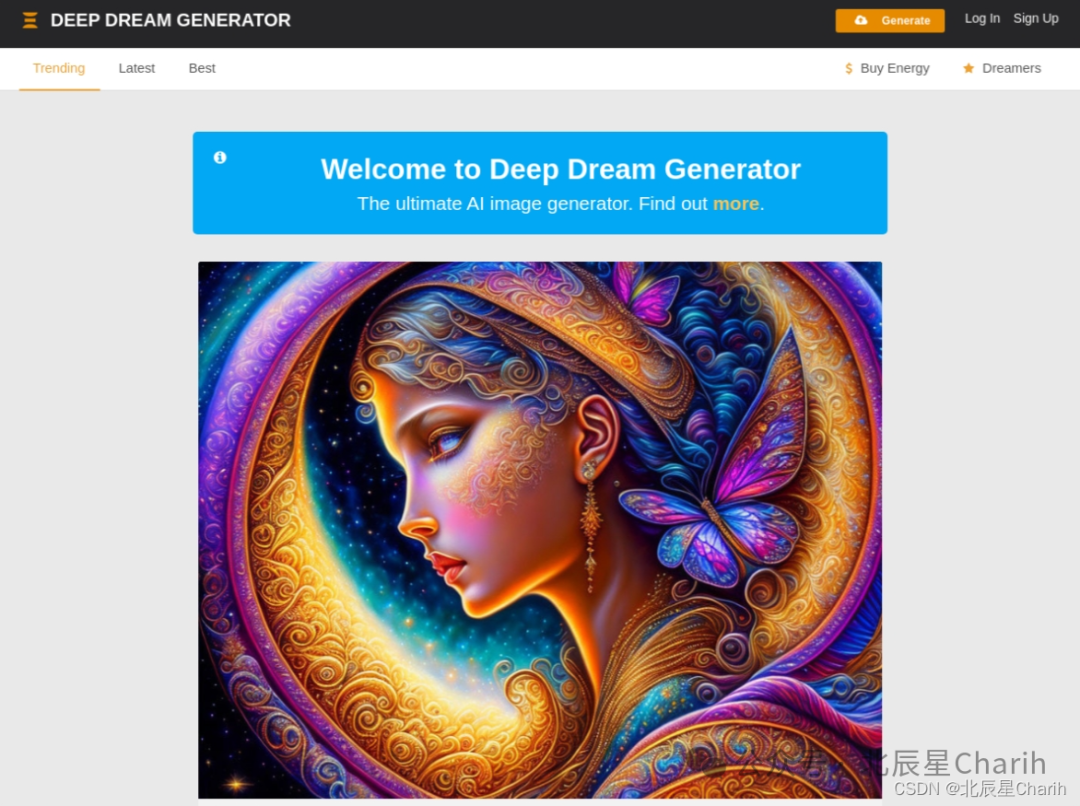The height and width of the screenshot is (806, 1080).
Task: Switch to the Latest tab
Action: 136,68
